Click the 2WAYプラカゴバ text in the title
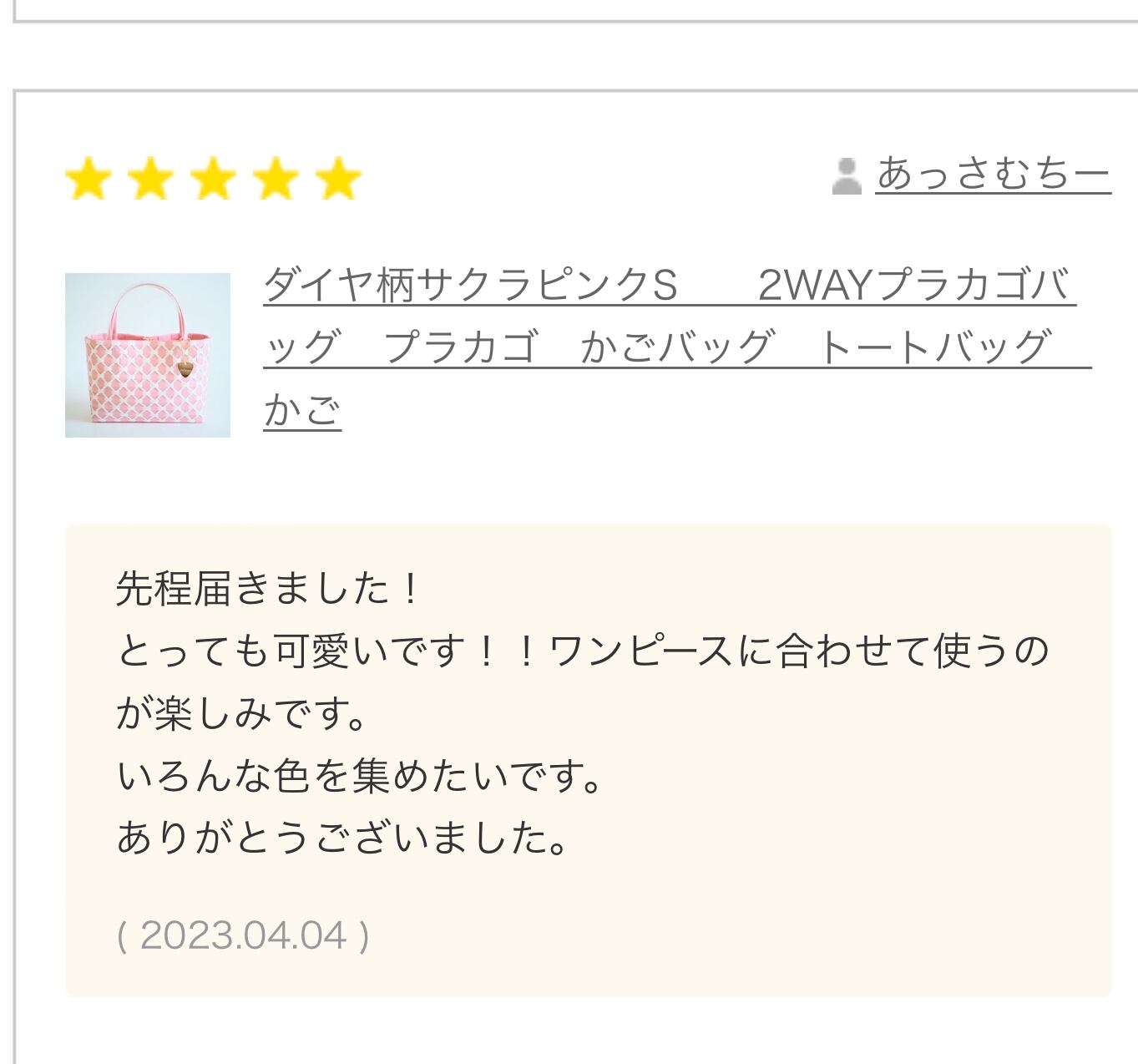 tap(915, 286)
